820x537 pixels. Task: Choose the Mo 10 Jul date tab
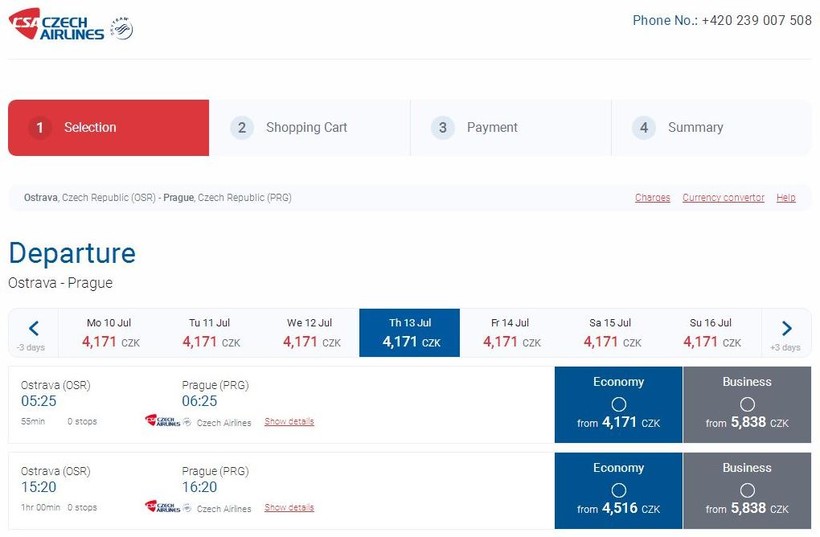pos(109,333)
